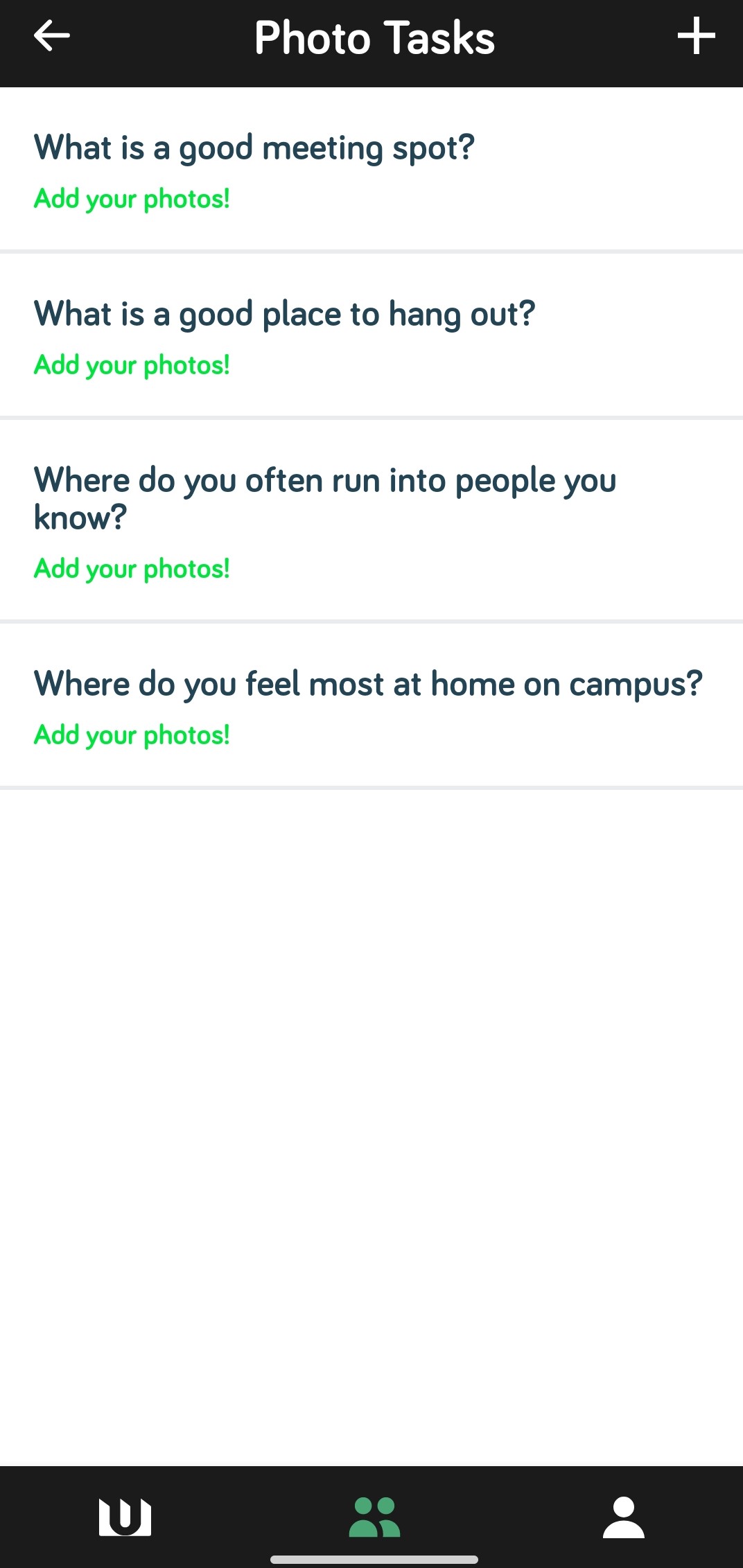This screenshot has height=1568, width=743.
Task: Click the "What is a good place to hang out?" question
Action: tap(284, 314)
